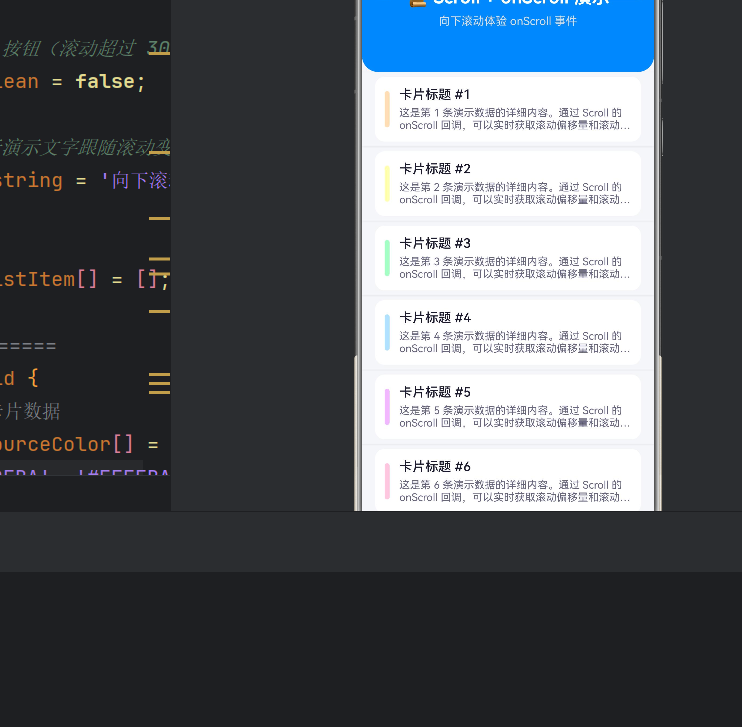Open card titled 卡片标题 #5
Screen dimensions: 742x727
508,407
